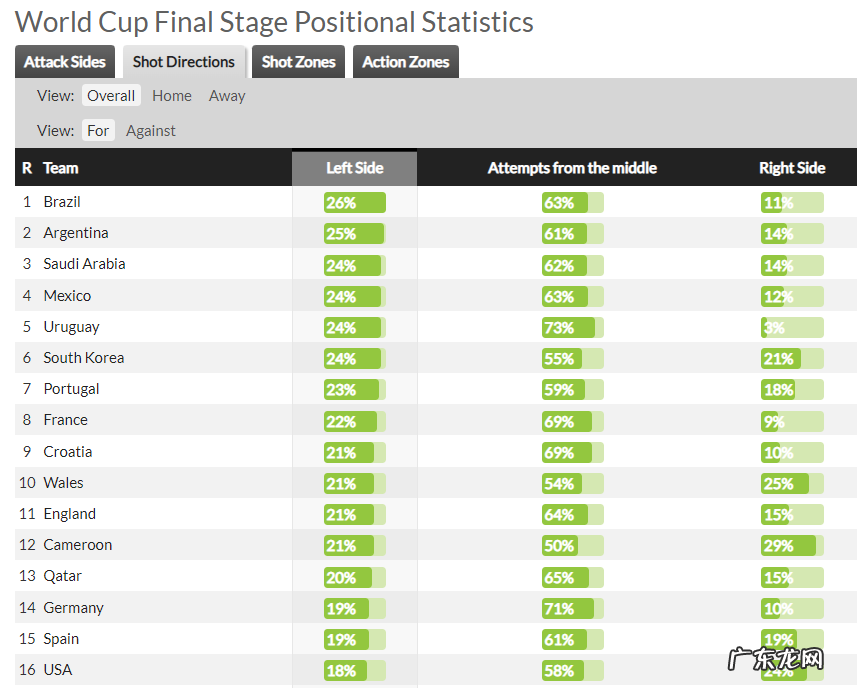862x688 pixels.
Task: Click Brazil's 26% left side bar
Action: pyautogui.click(x=354, y=203)
